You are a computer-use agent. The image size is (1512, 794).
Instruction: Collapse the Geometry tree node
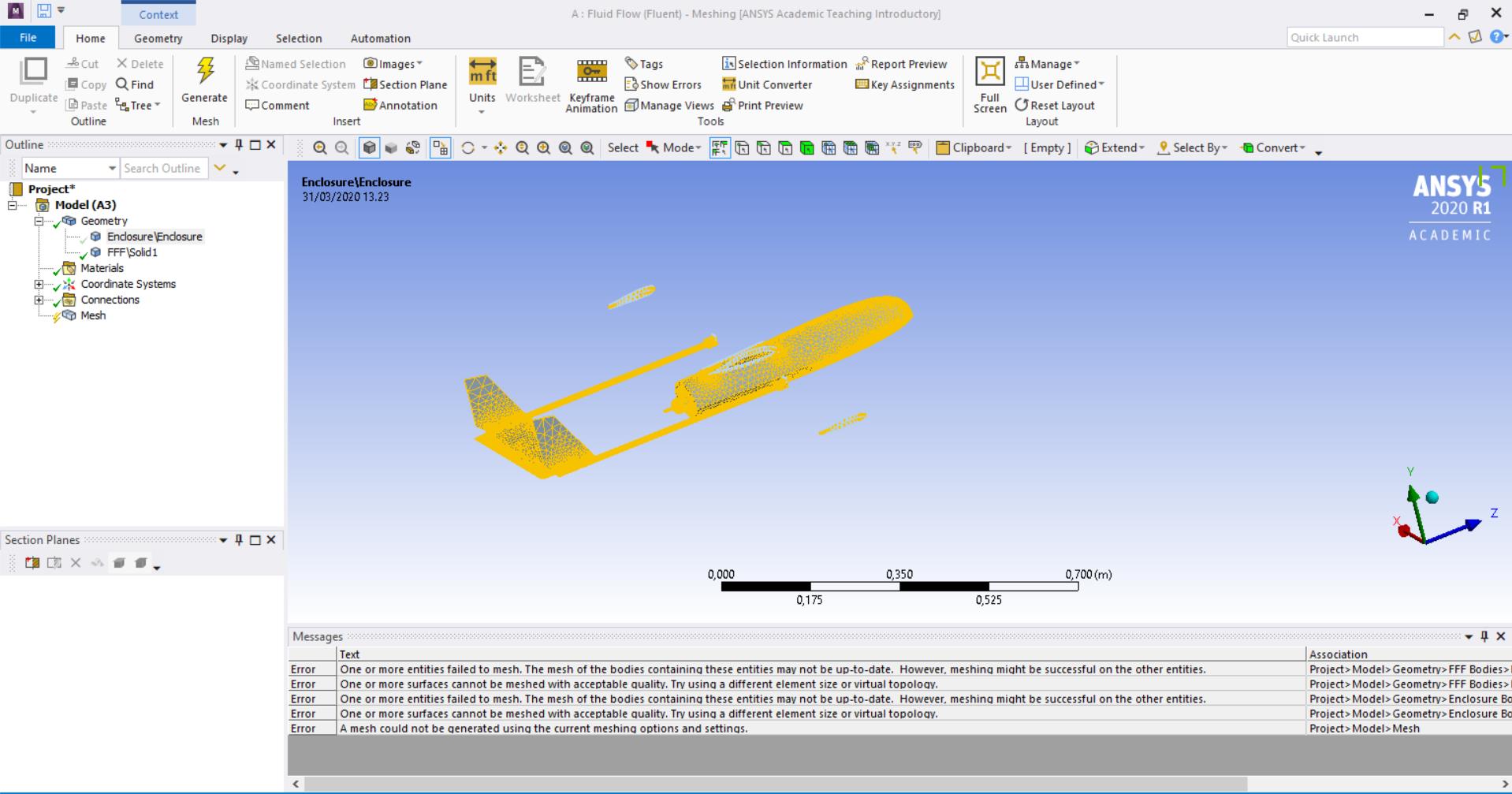[39, 221]
